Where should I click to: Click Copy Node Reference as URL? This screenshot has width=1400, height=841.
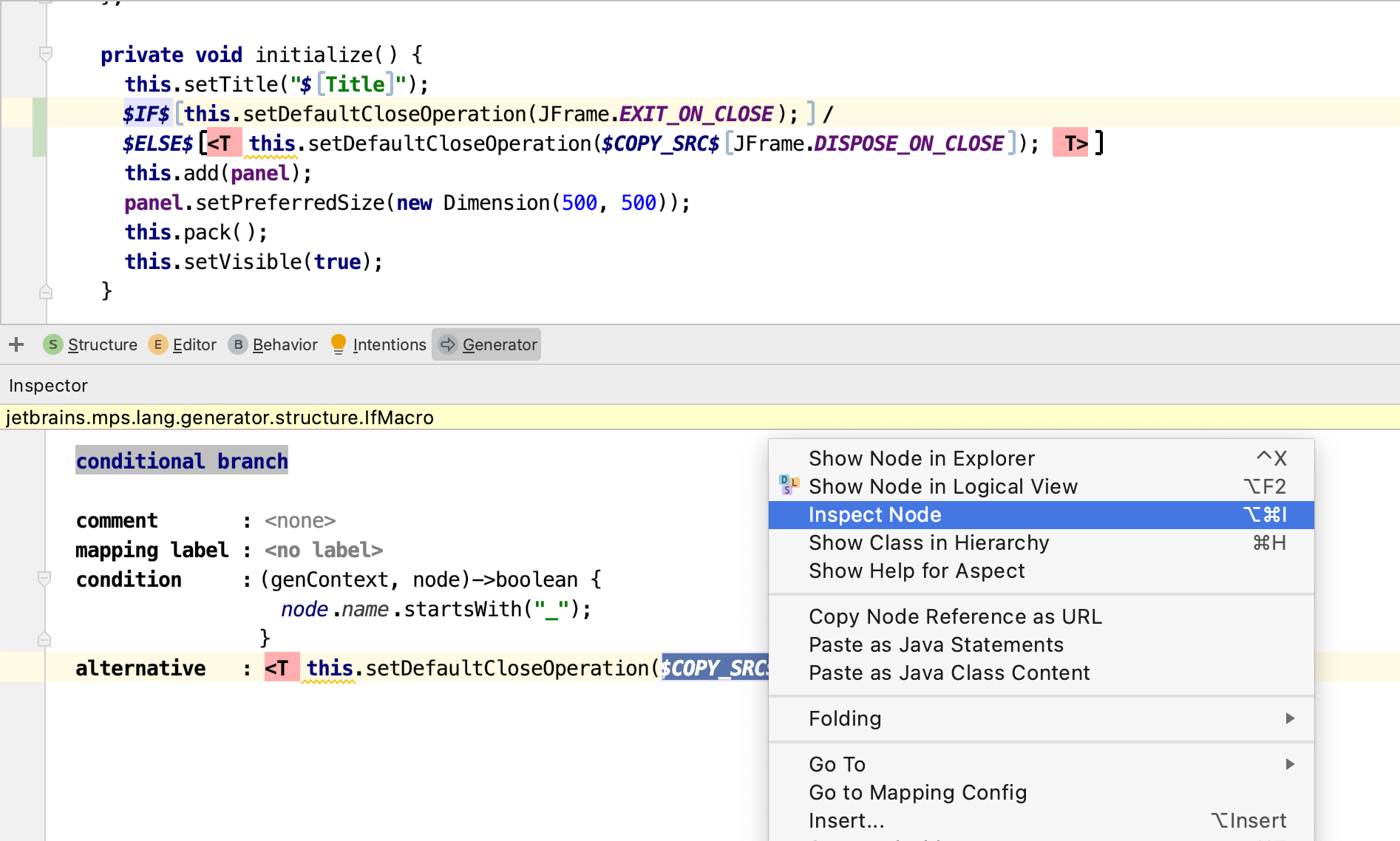[955, 616]
